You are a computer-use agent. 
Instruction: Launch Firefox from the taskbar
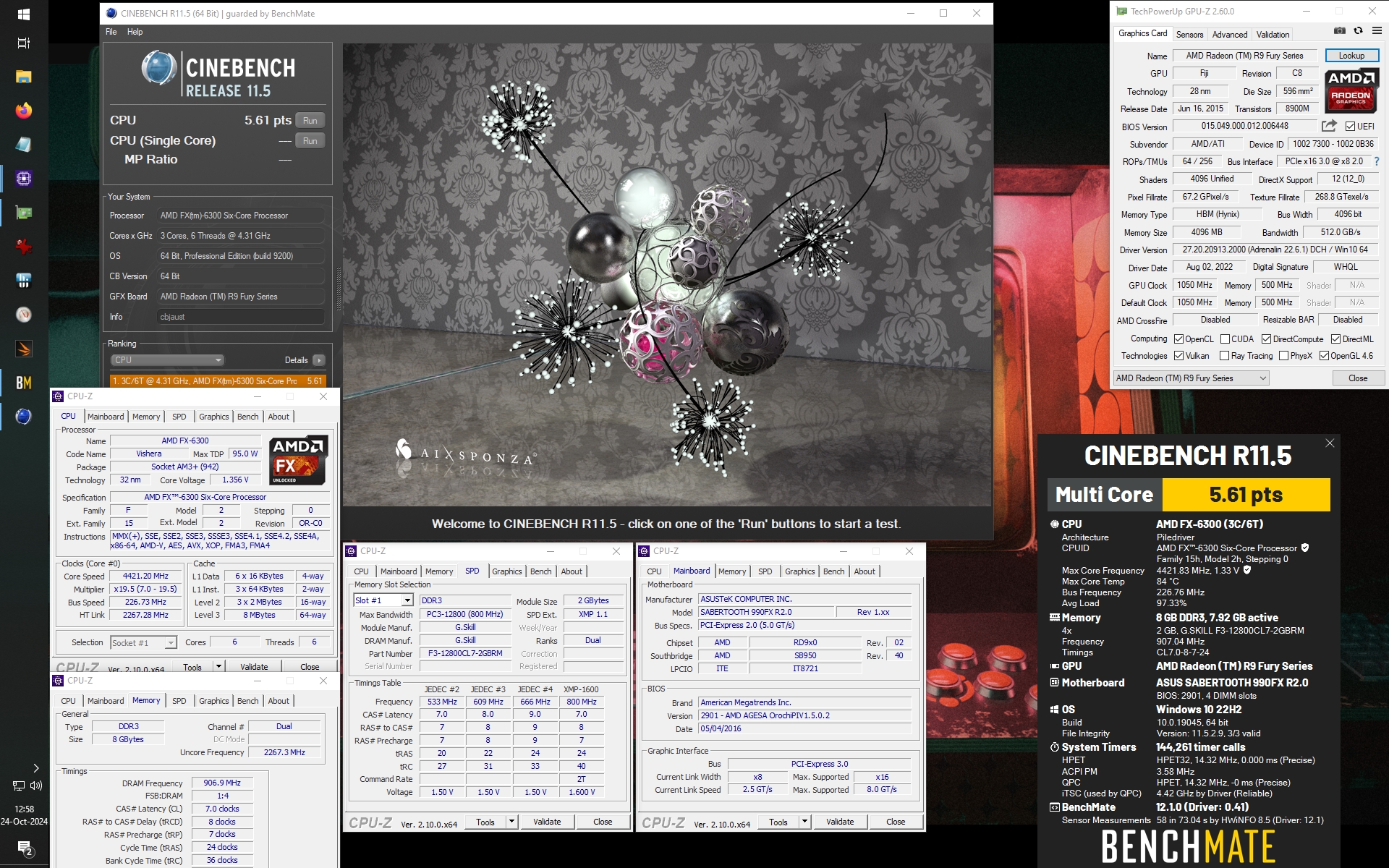(x=24, y=110)
